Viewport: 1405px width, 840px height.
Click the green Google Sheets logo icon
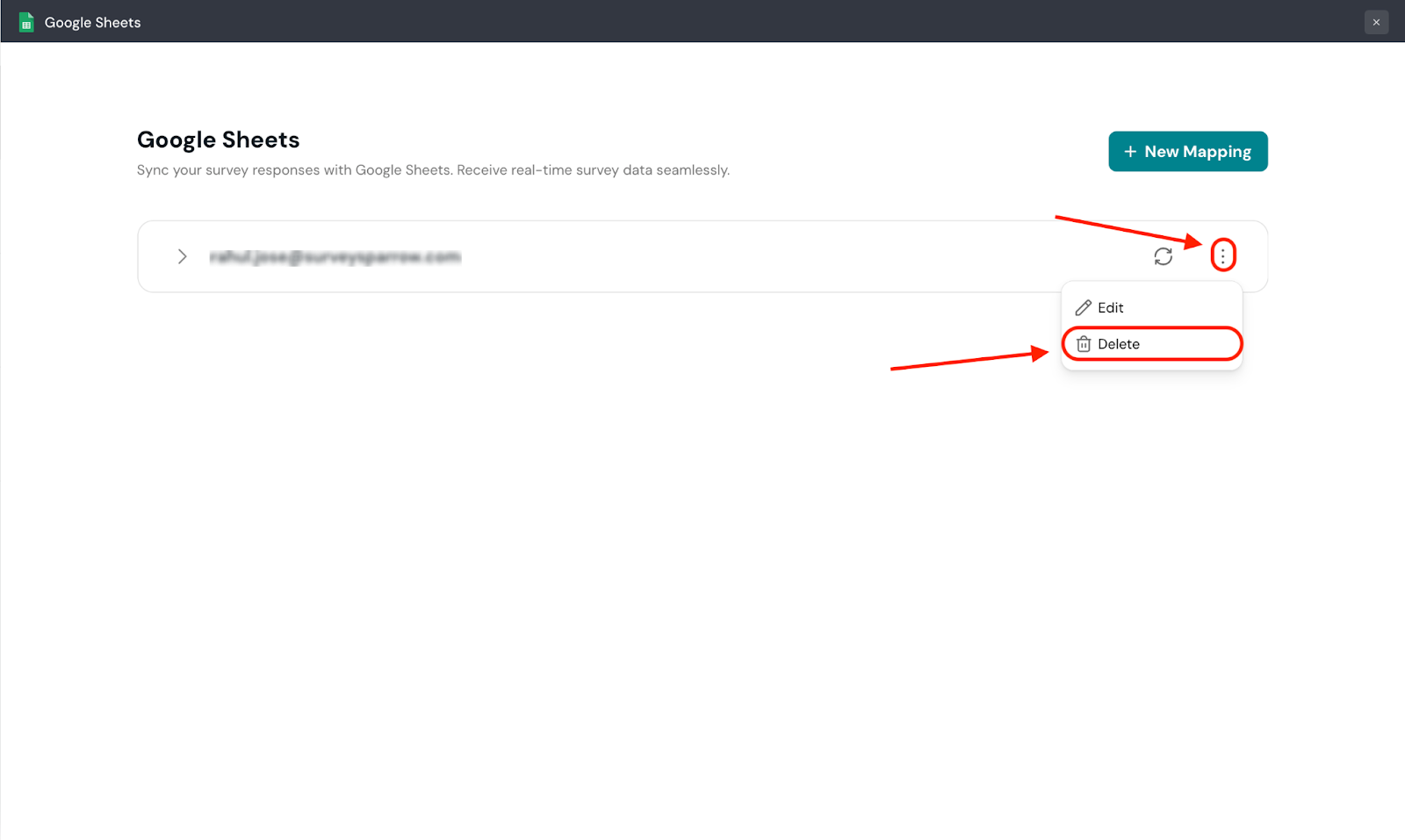tap(26, 22)
